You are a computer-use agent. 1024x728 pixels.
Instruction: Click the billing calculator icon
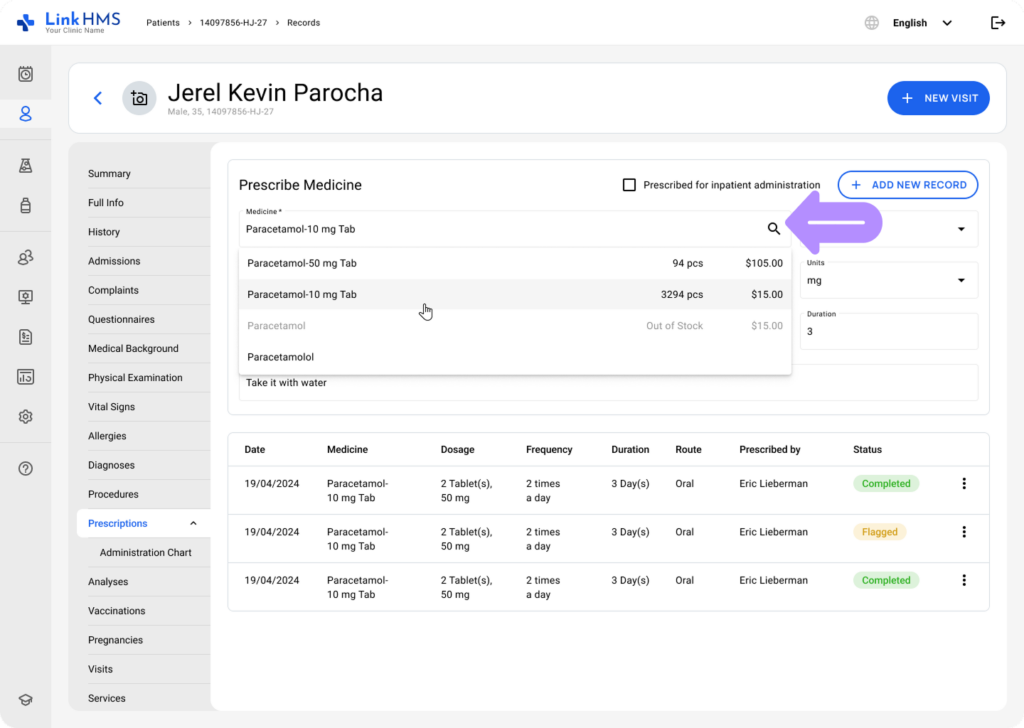tap(25, 375)
